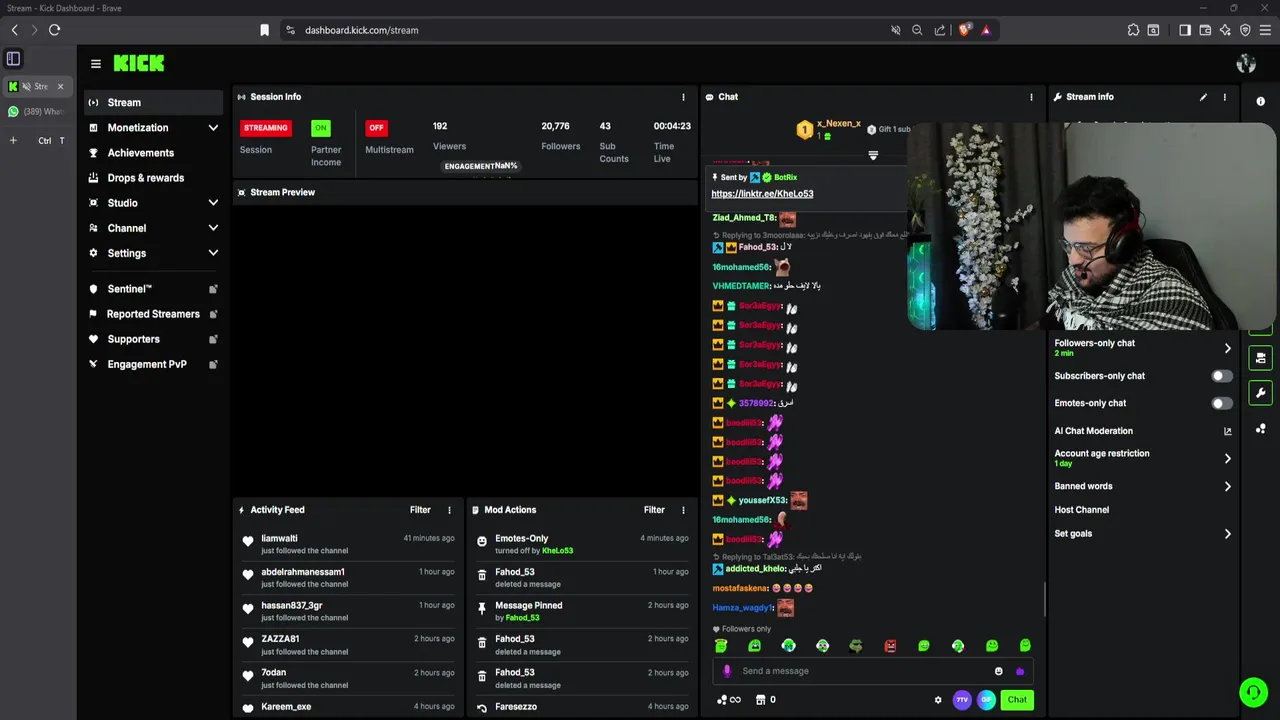Open Mod Actions three-dot menu

(x=684, y=510)
